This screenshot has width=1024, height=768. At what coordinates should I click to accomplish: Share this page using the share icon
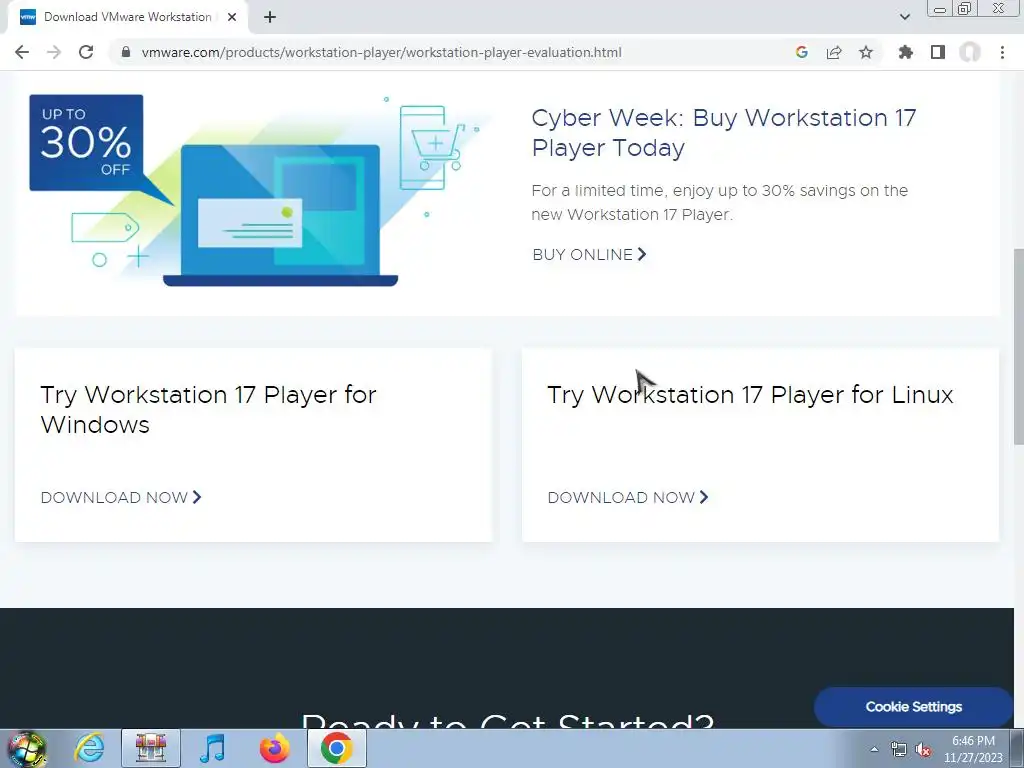[x=834, y=52]
